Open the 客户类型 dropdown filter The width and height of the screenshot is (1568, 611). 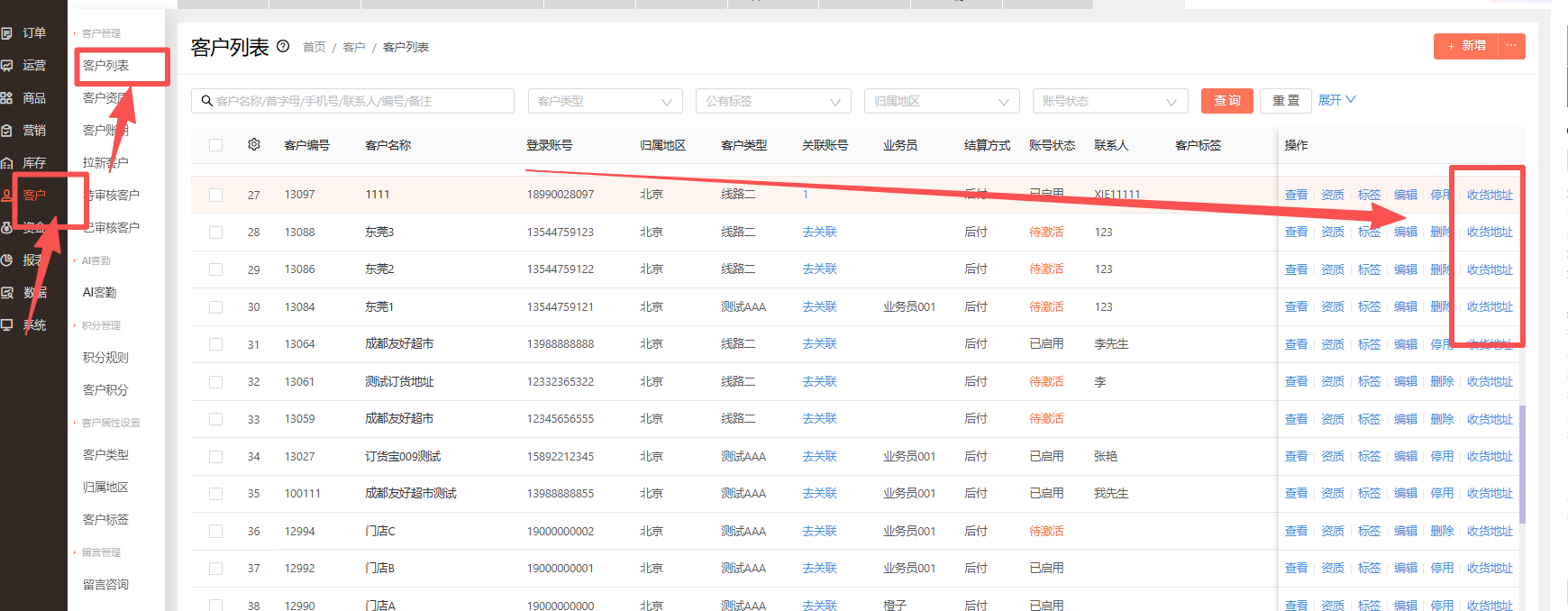[x=605, y=101]
